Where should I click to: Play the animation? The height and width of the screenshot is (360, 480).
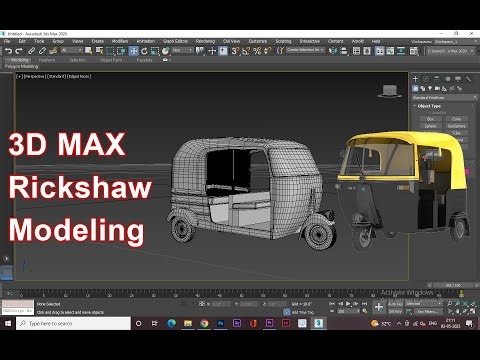coord(348,304)
